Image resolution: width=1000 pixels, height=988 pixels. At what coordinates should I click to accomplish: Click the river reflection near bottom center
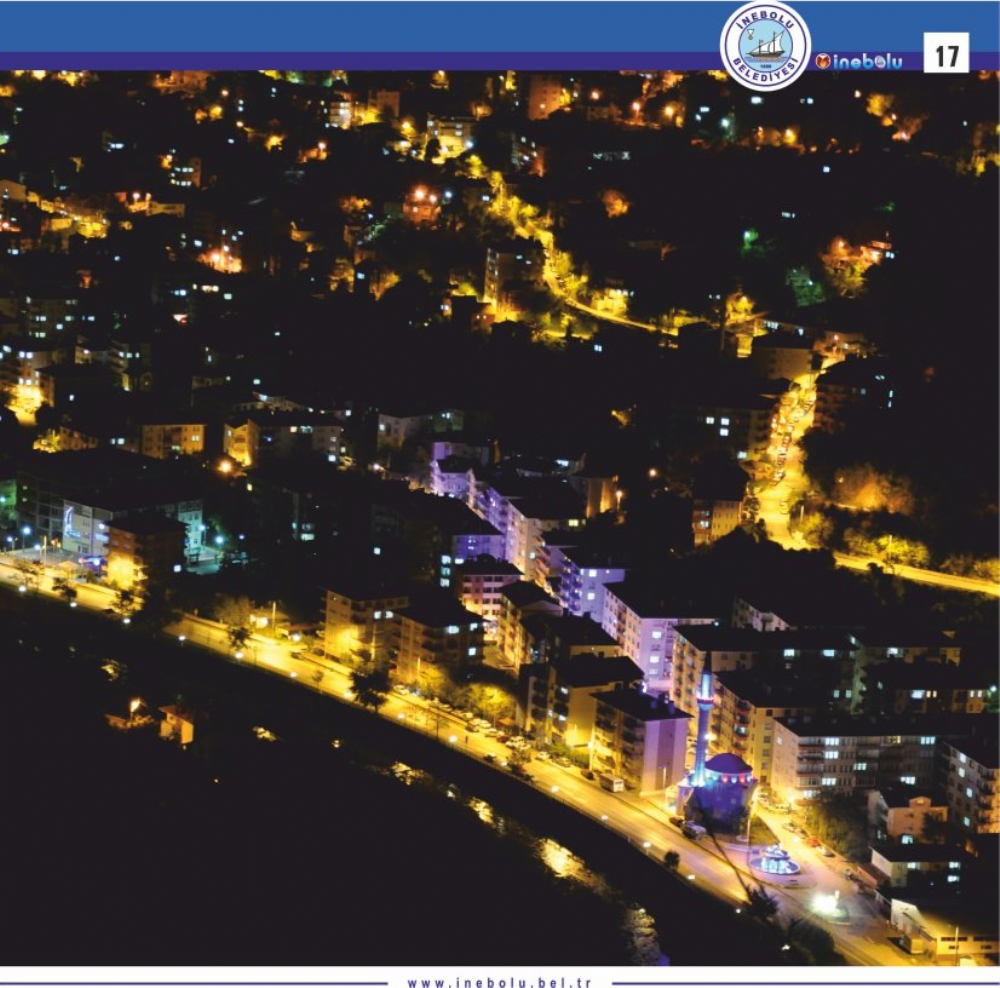click(x=560, y=855)
